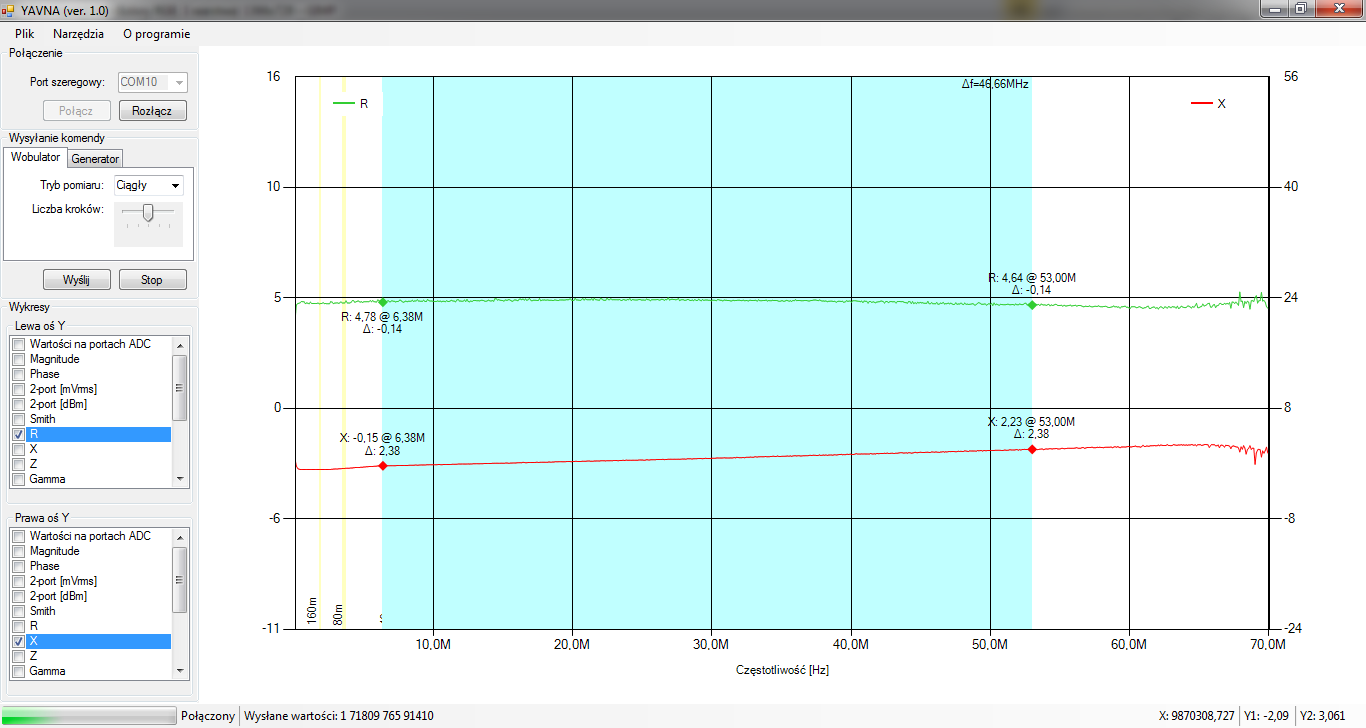The width and height of the screenshot is (1366, 728).
Task: Uncheck R in the Lewa oś Y list
Action: [x=18, y=435]
